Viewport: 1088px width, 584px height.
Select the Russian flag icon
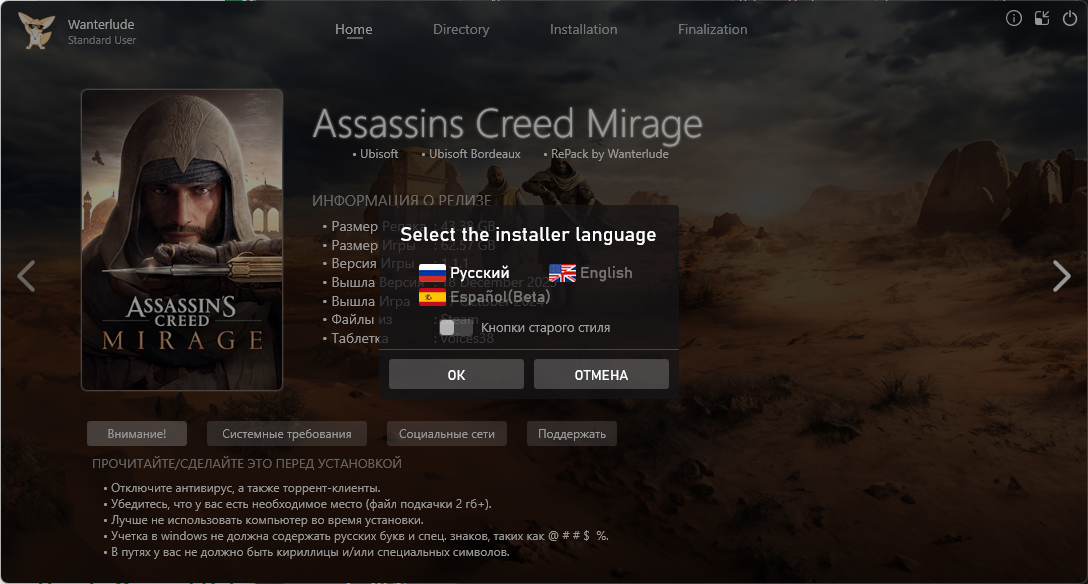pyautogui.click(x=432, y=273)
